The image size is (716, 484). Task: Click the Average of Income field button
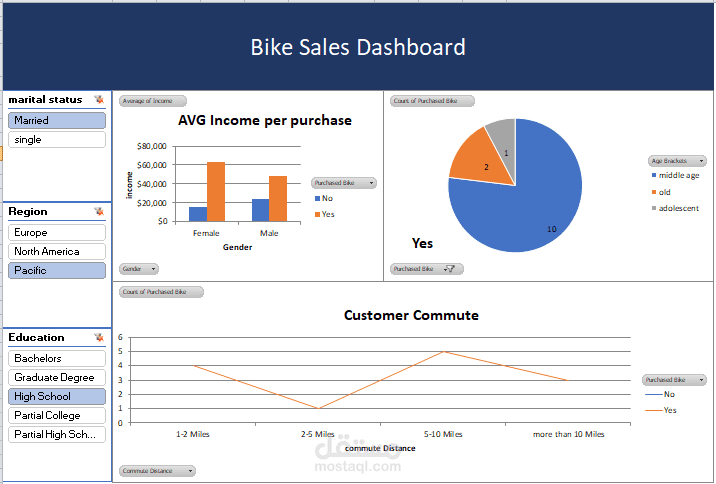[x=148, y=101]
